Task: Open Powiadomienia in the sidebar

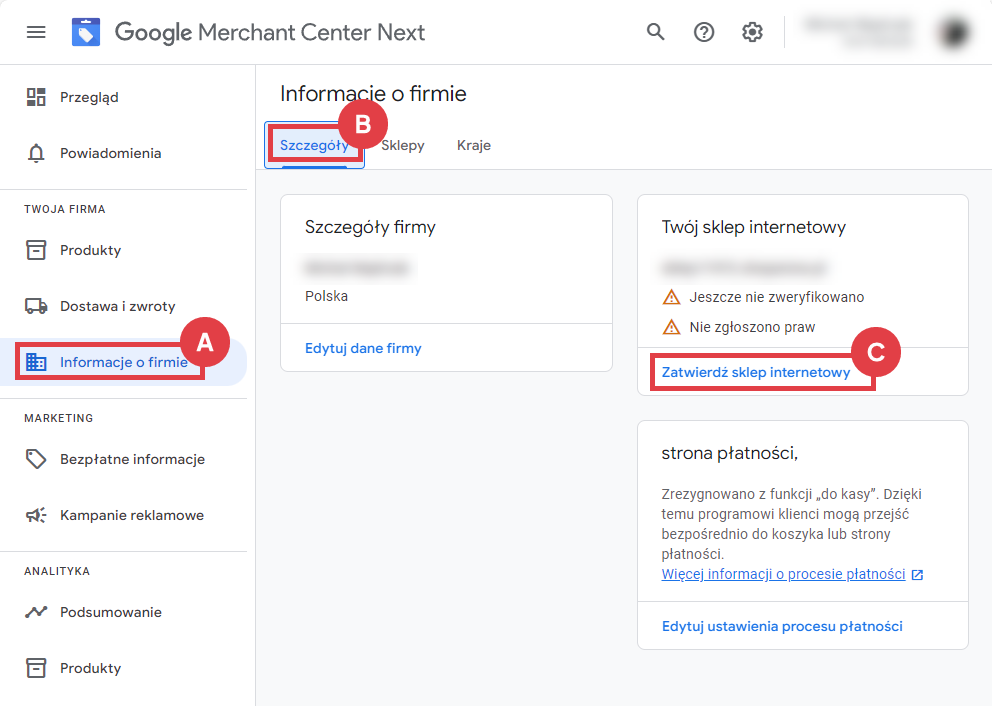Action: click(111, 153)
